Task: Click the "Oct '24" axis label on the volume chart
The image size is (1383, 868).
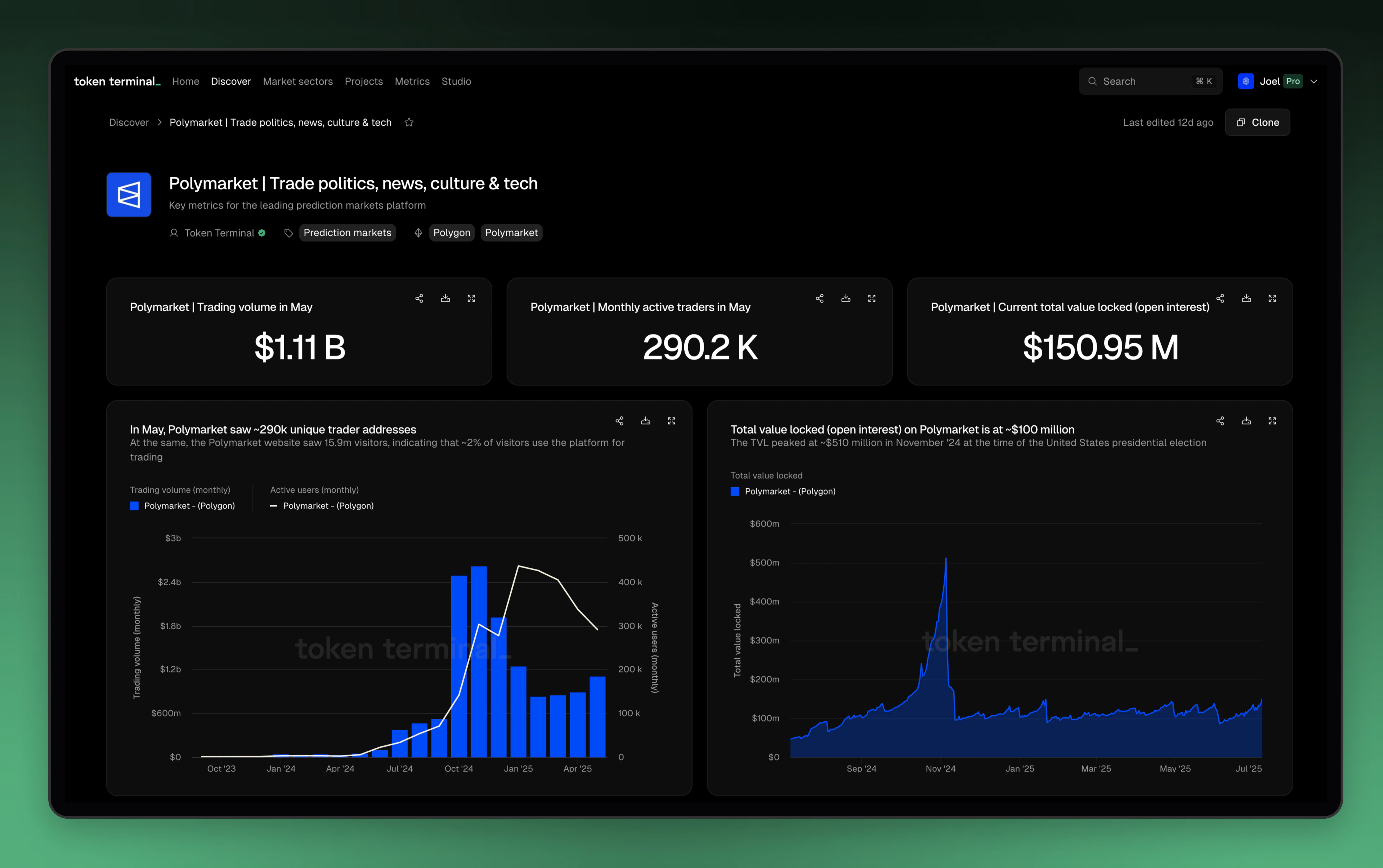Action: tap(459, 769)
